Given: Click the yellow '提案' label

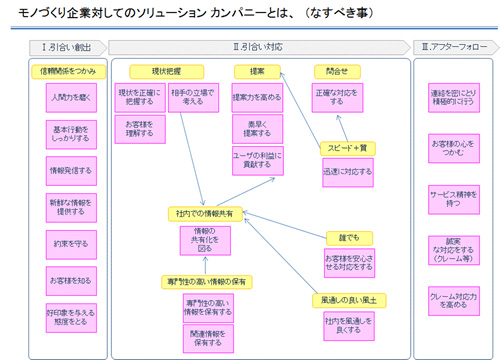Looking at the screenshot, I should [x=257, y=72].
